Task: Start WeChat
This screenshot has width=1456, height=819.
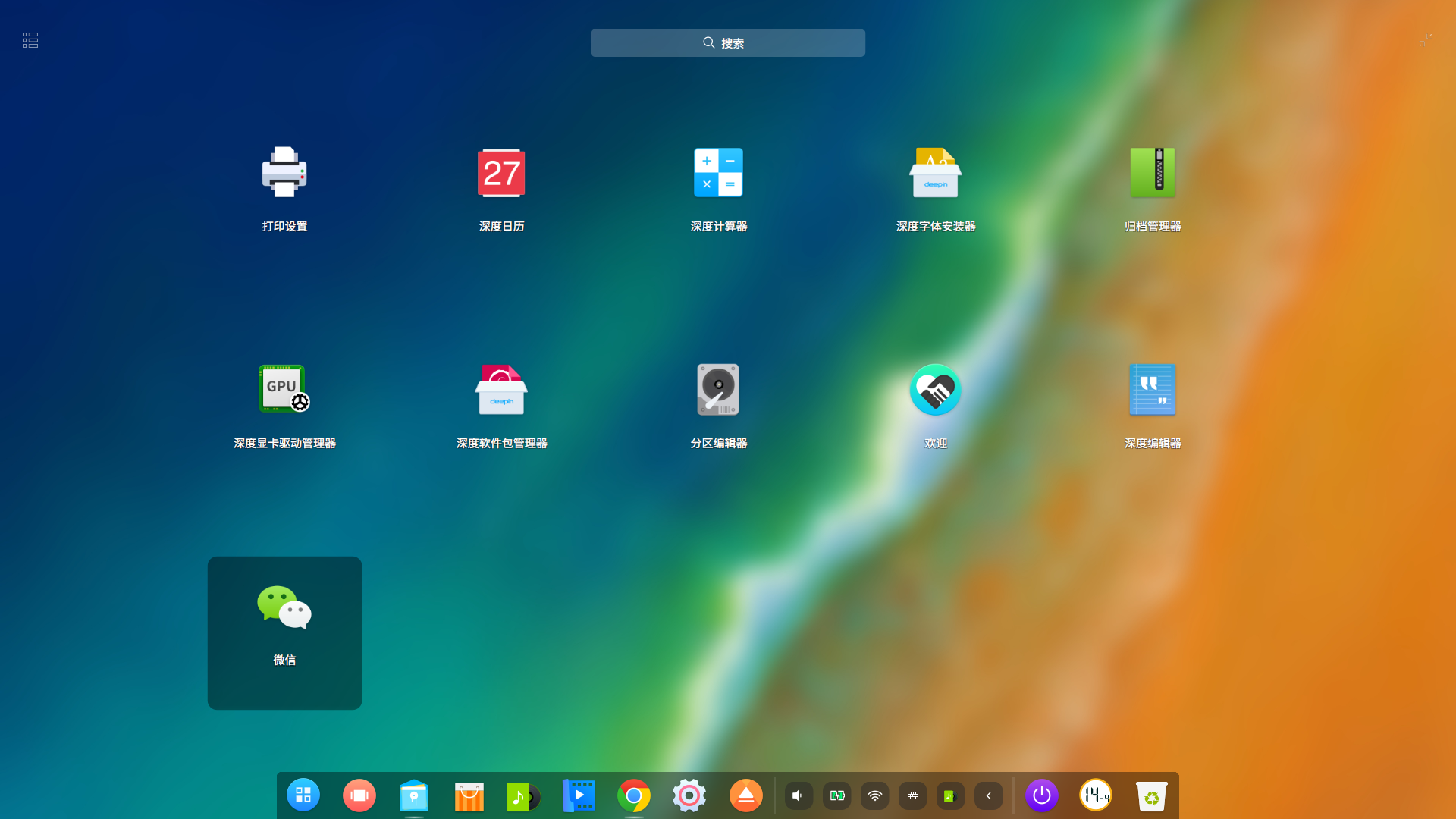Action: tap(284, 607)
